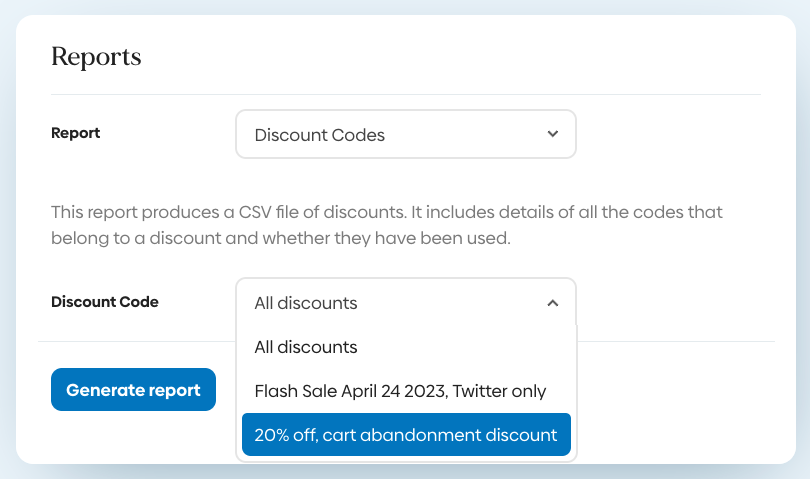Click description line mentioning CSV file
The image size is (810, 479).
pos(387,213)
